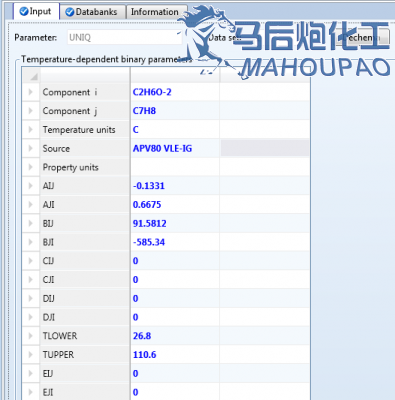Click the row arrow for Component j
Screen dimensions: 395x400
(31, 111)
